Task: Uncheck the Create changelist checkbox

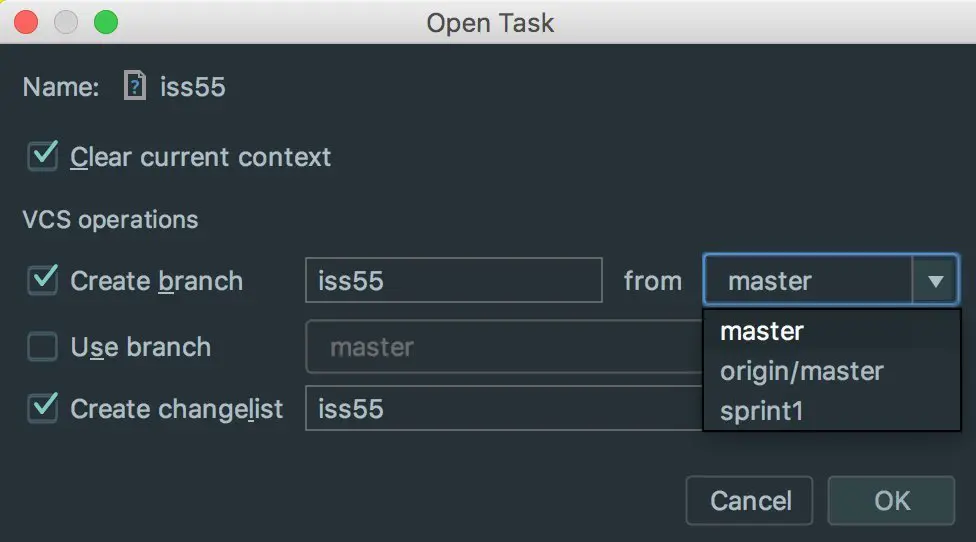Action: coord(43,408)
